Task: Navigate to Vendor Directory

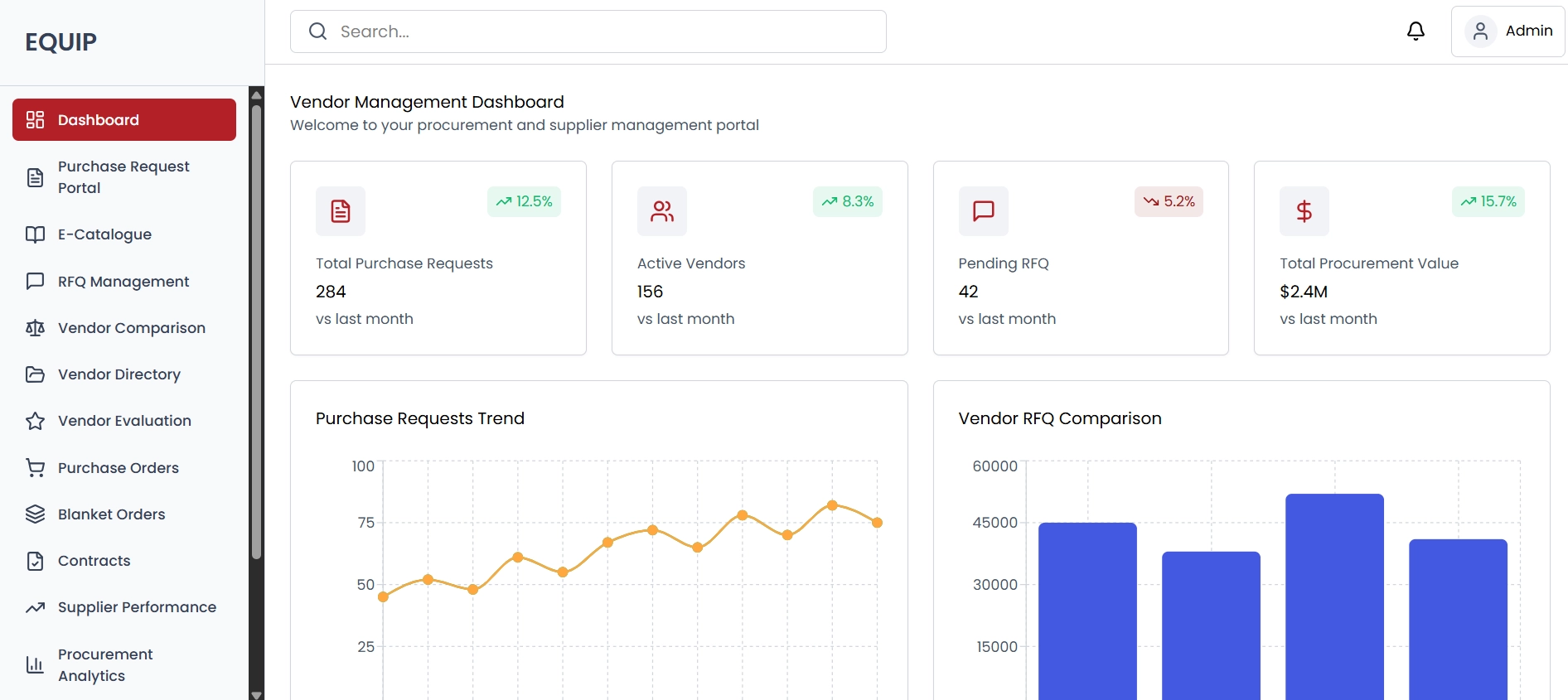Action: (124, 374)
